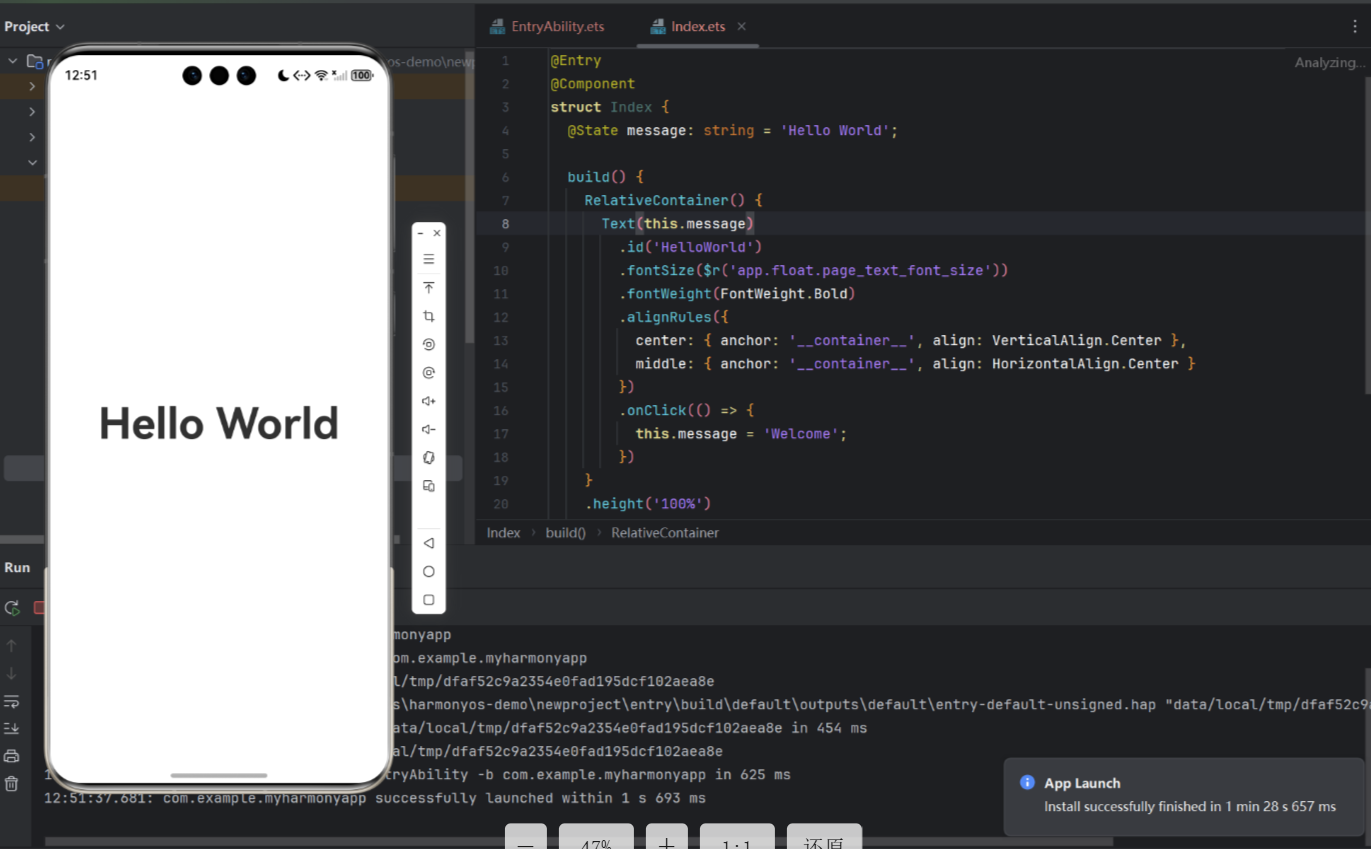The image size is (1371, 849).
Task: Tap the emulator Back triangle button
Action: click(x=429, y=543)
